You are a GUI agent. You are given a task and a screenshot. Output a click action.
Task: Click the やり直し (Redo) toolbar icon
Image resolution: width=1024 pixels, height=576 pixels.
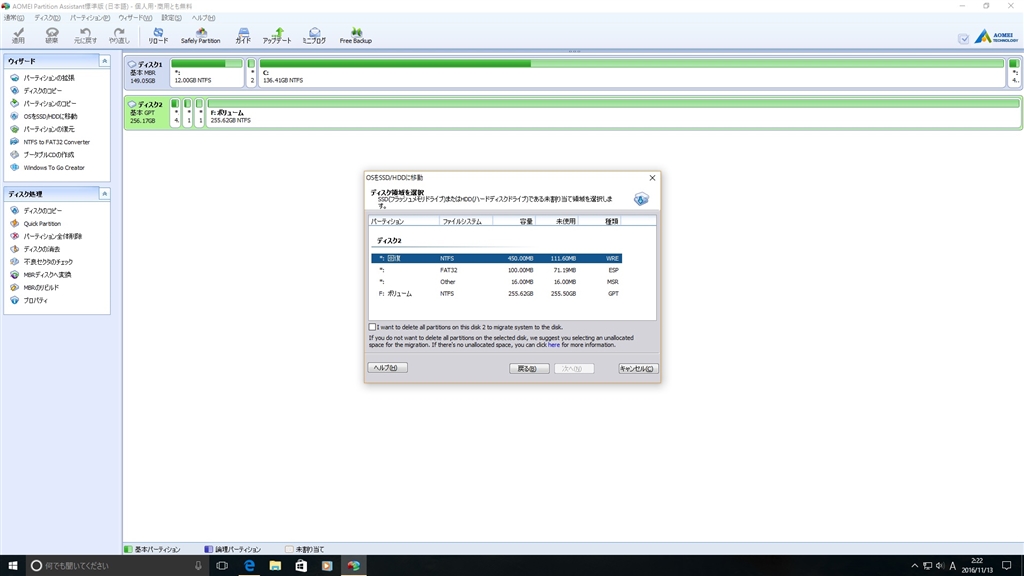click(119, 35)
